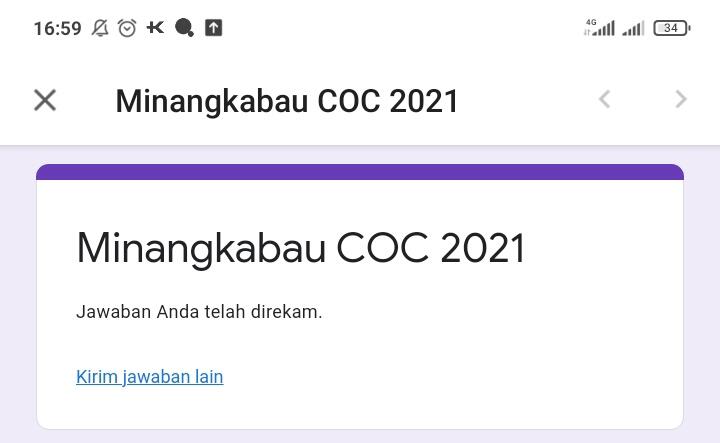Tap the second SIM signal indicator

633,28
